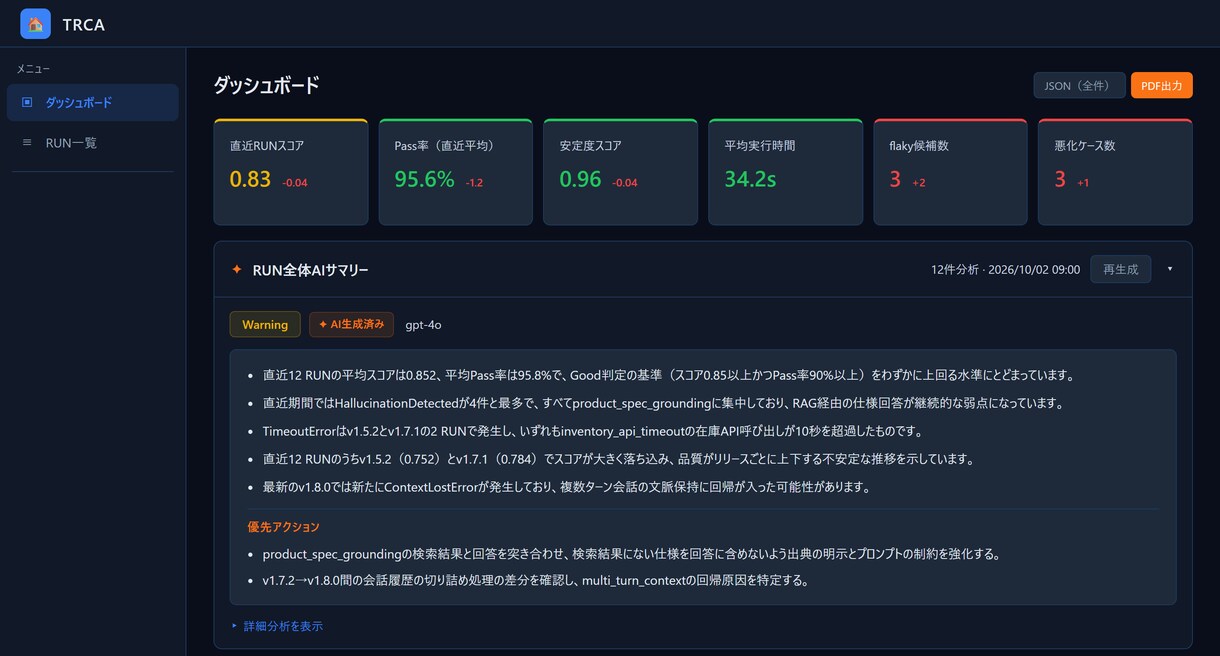Click the bullet mentioning ContextLostError
Image resolution: width=1220 pixels, height=656 pixels.
567,487
